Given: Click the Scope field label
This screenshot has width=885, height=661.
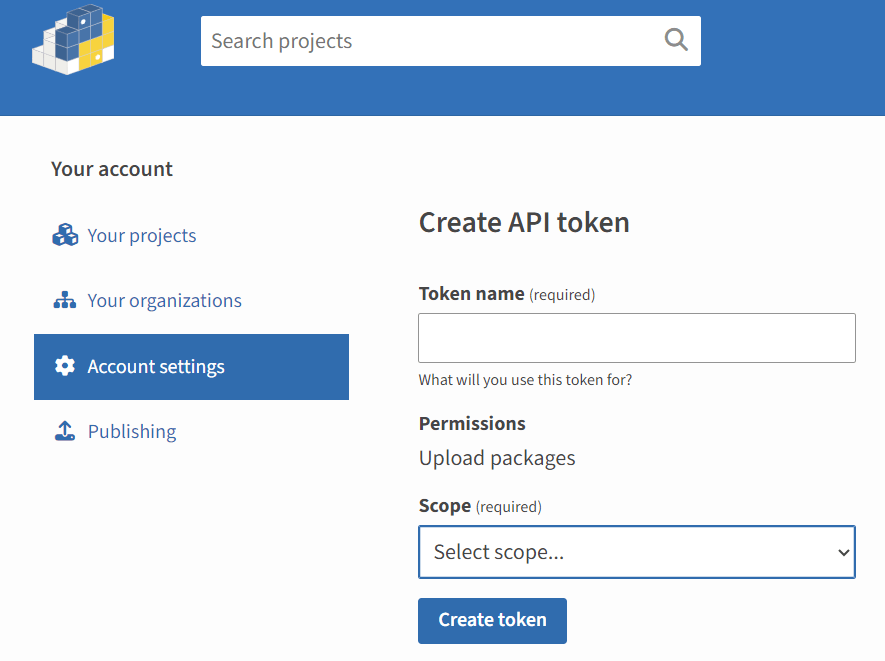Looking at the screenshot, I should click(x=445, y=506).
